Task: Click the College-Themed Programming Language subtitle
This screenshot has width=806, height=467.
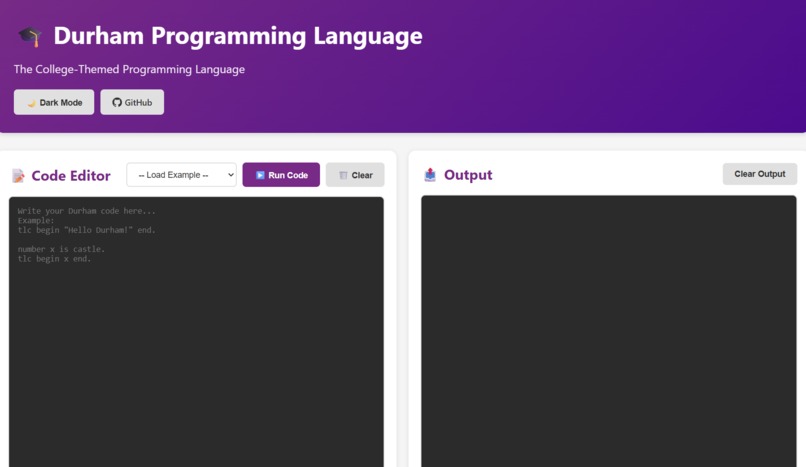Action: click(130, 69)
